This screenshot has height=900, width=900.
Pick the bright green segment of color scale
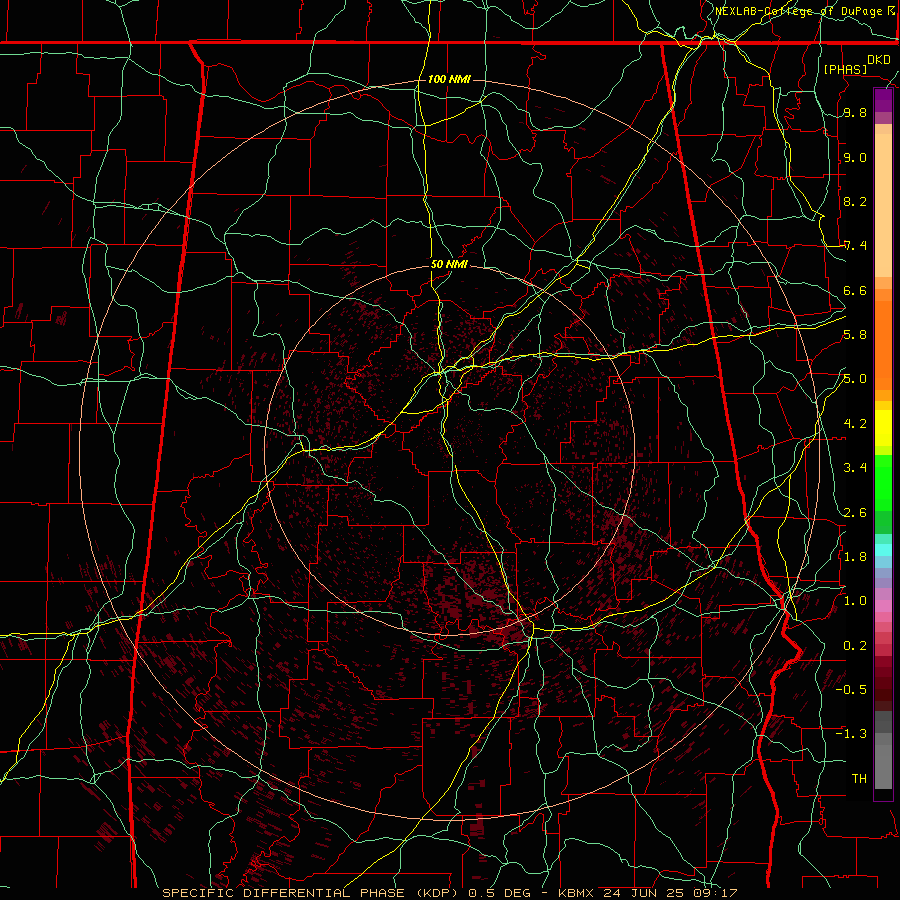[x=883, y=483]
